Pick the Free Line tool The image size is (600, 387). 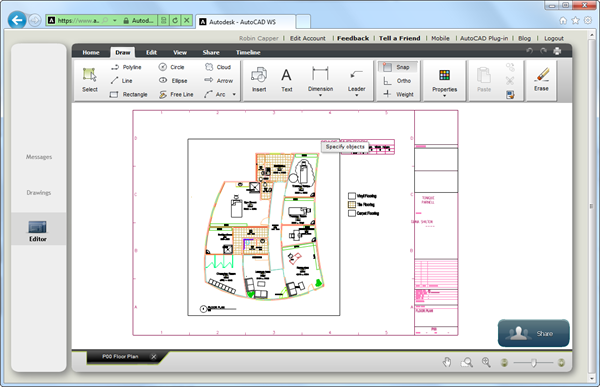pos(176,94)
